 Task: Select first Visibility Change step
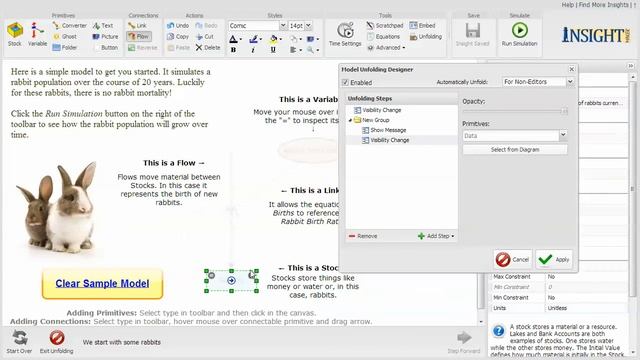pos(378,110)
